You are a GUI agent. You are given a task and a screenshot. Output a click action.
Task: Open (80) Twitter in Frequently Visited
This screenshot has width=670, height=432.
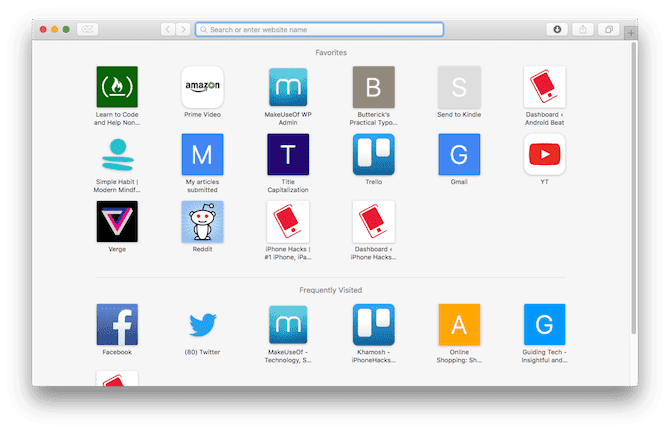202,324
